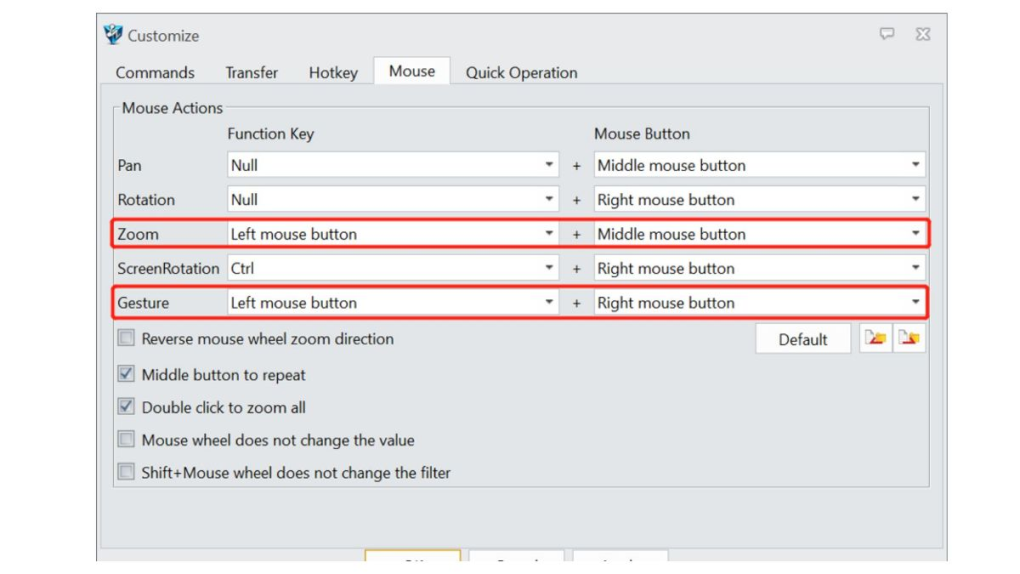
Task: Click the export mouse settings folder icon
Action: 909,338
